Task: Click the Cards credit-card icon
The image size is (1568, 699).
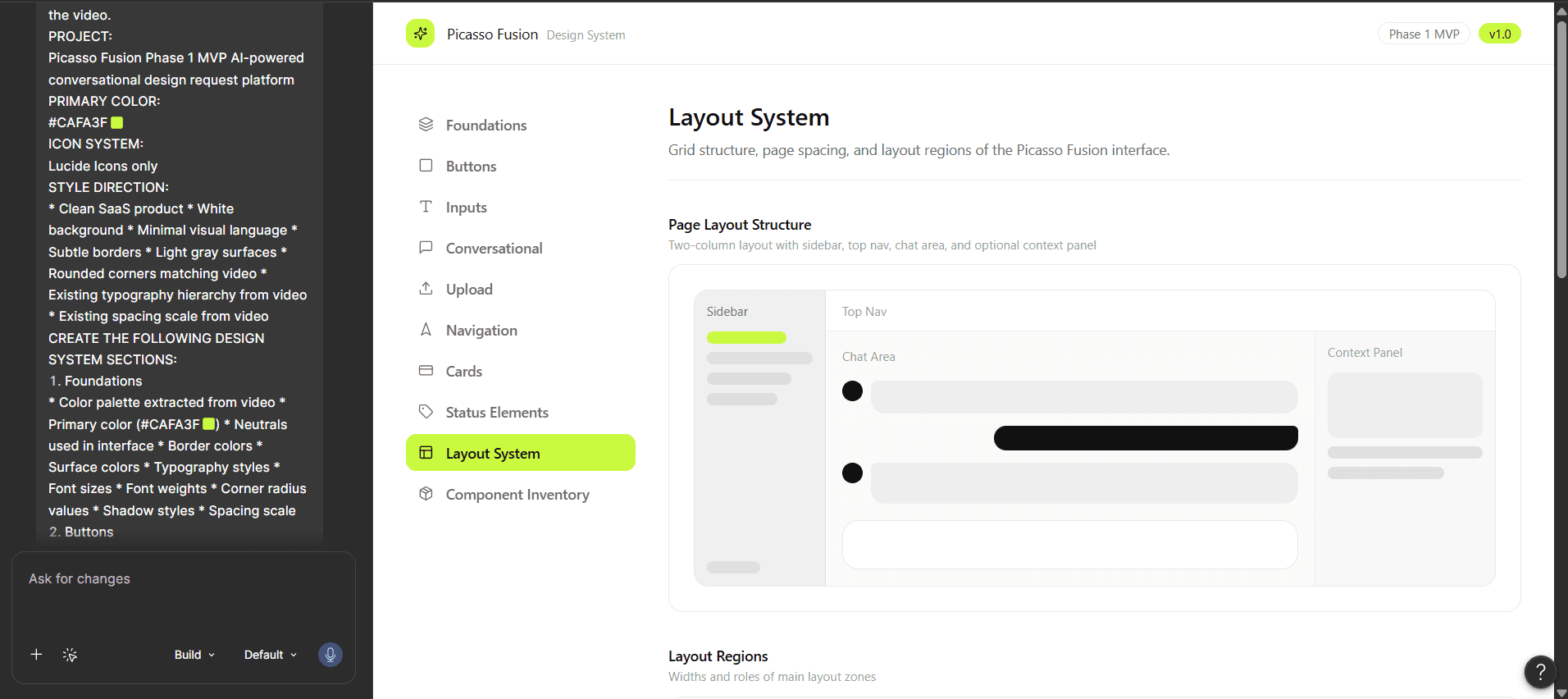Action: pos(426,370)
